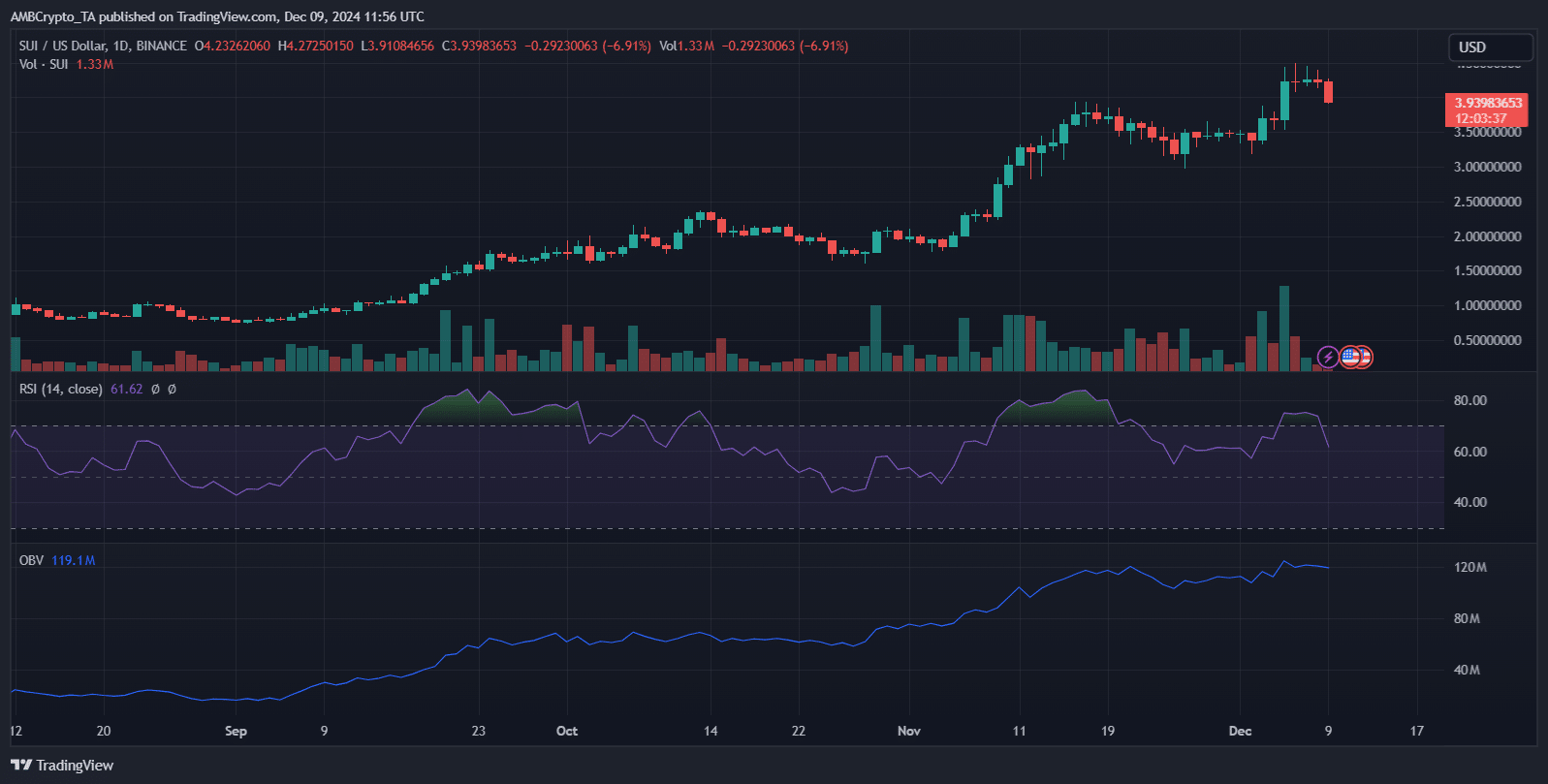Open the partly covered US flag event icon
Screen dimensions: 1548x784
click(x=1366, y=358)
